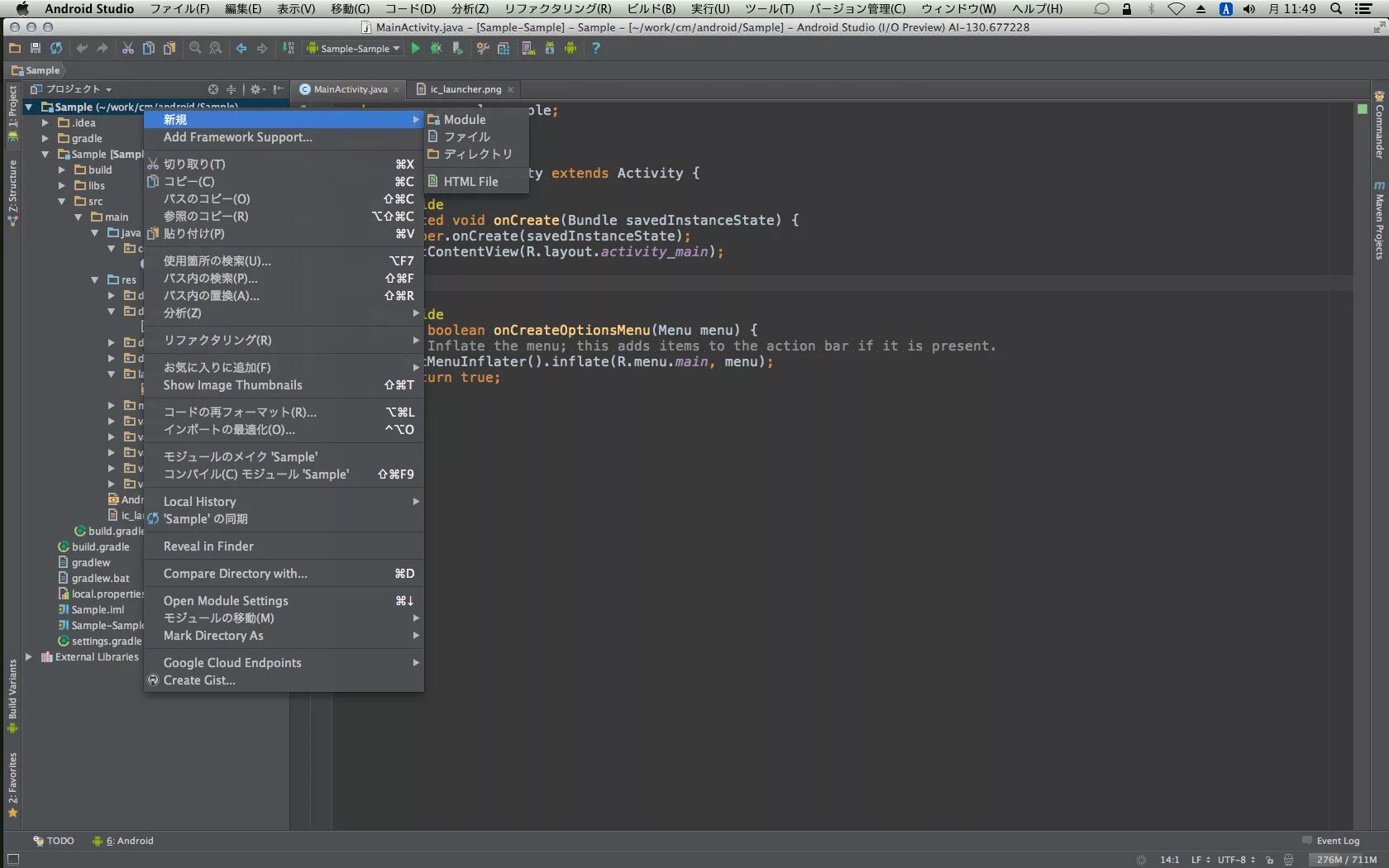Select Open Module Settings entry
This screenshot has height=868, width=1389.
click(x=284, y=601)
